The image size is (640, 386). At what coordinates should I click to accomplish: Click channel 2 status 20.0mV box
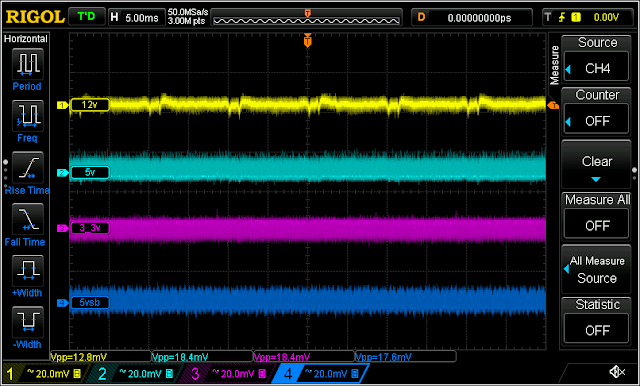138,373
